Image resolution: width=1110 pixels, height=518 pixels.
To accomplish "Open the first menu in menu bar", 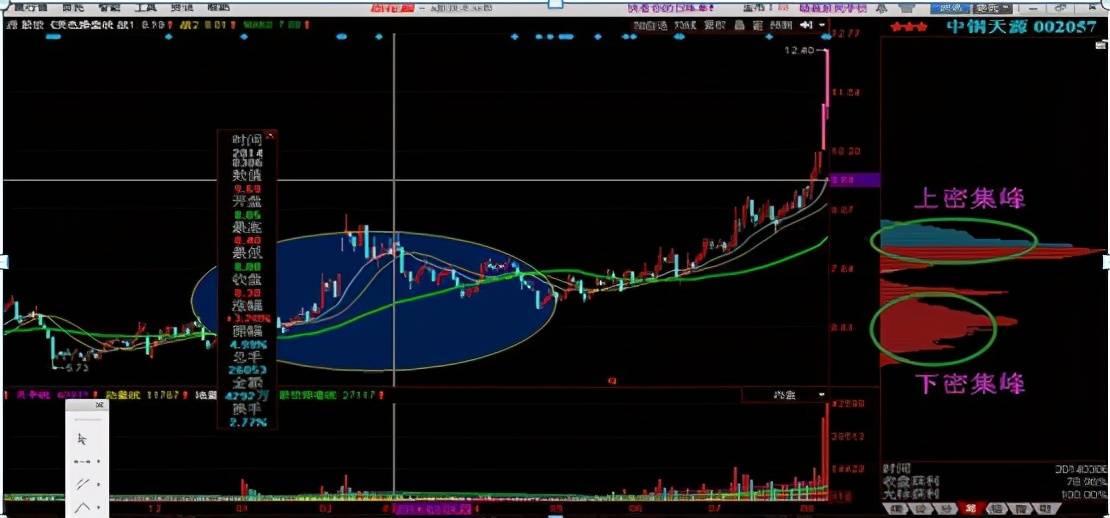I will (x=30, y=8).
